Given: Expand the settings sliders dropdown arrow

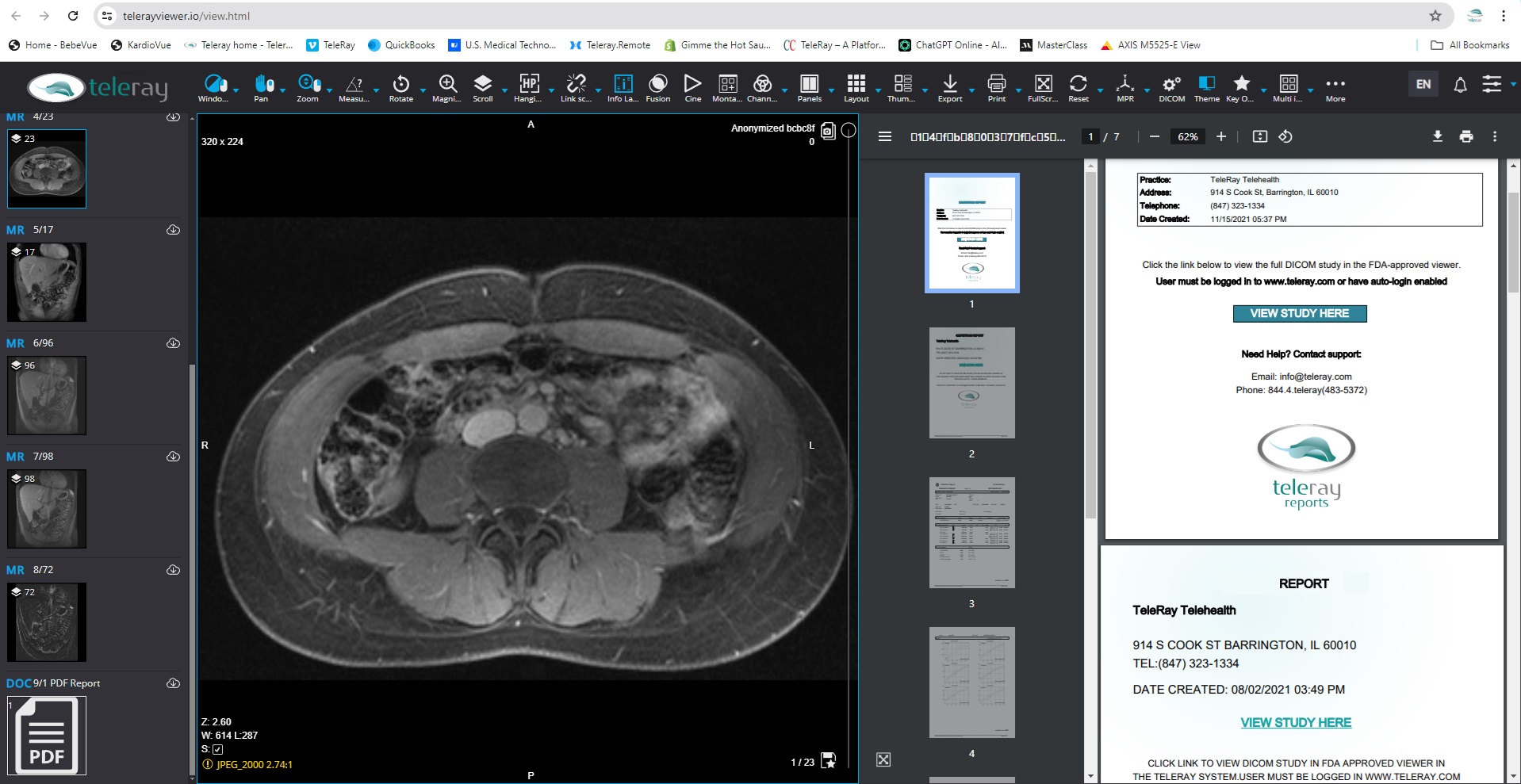Looking at the screenshot, I should 1513,84.
